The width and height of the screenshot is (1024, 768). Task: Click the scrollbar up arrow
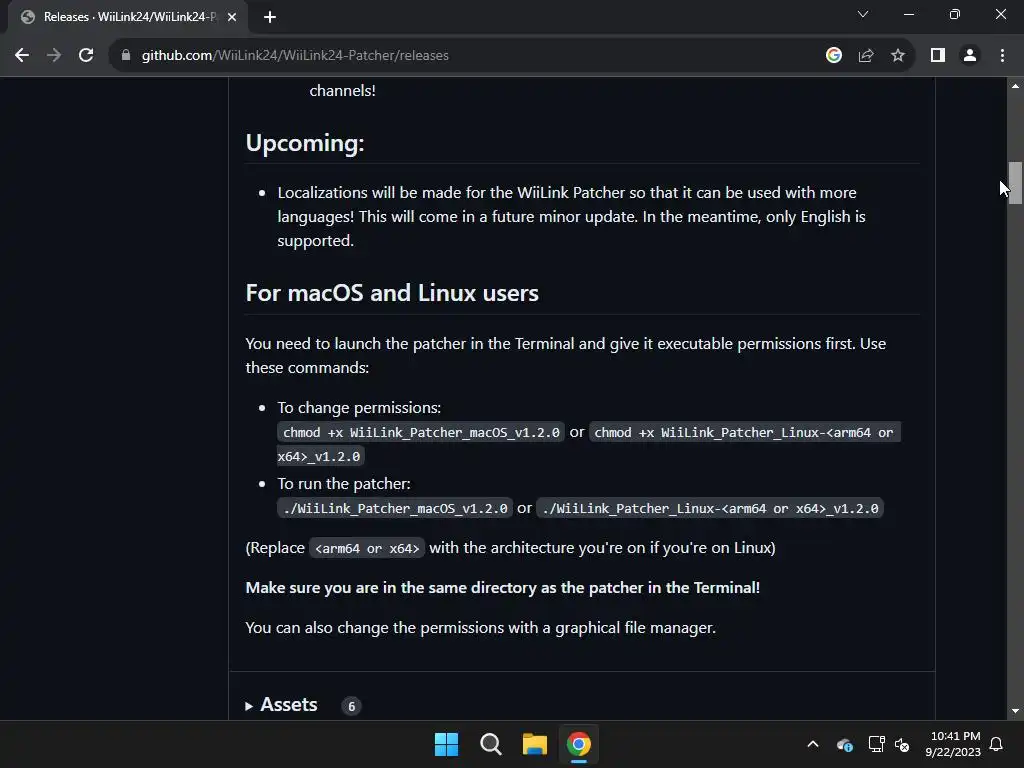(x=1015, y=86)
